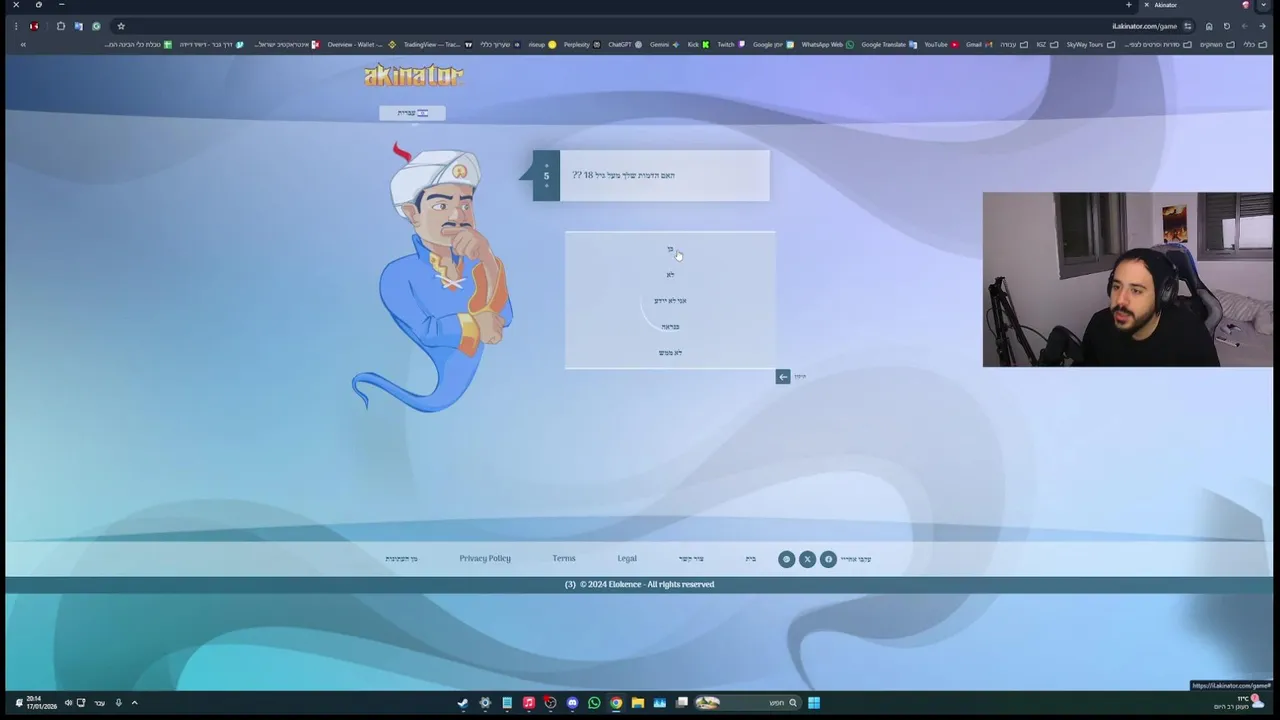
Task: Close the Akinator tab
Action: [x=1147, y=5]
